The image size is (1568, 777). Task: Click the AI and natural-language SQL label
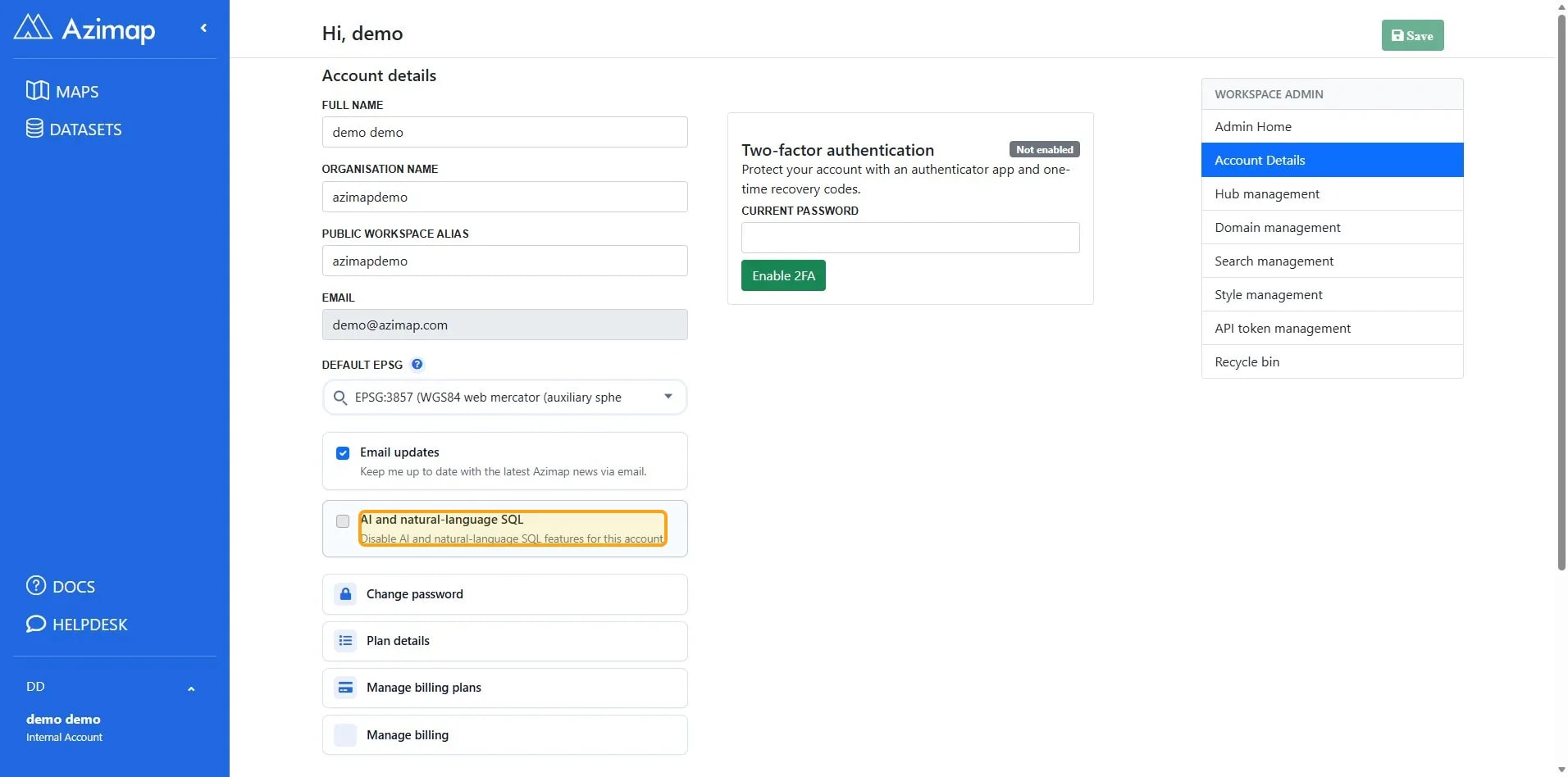click(x=442, y=519)
